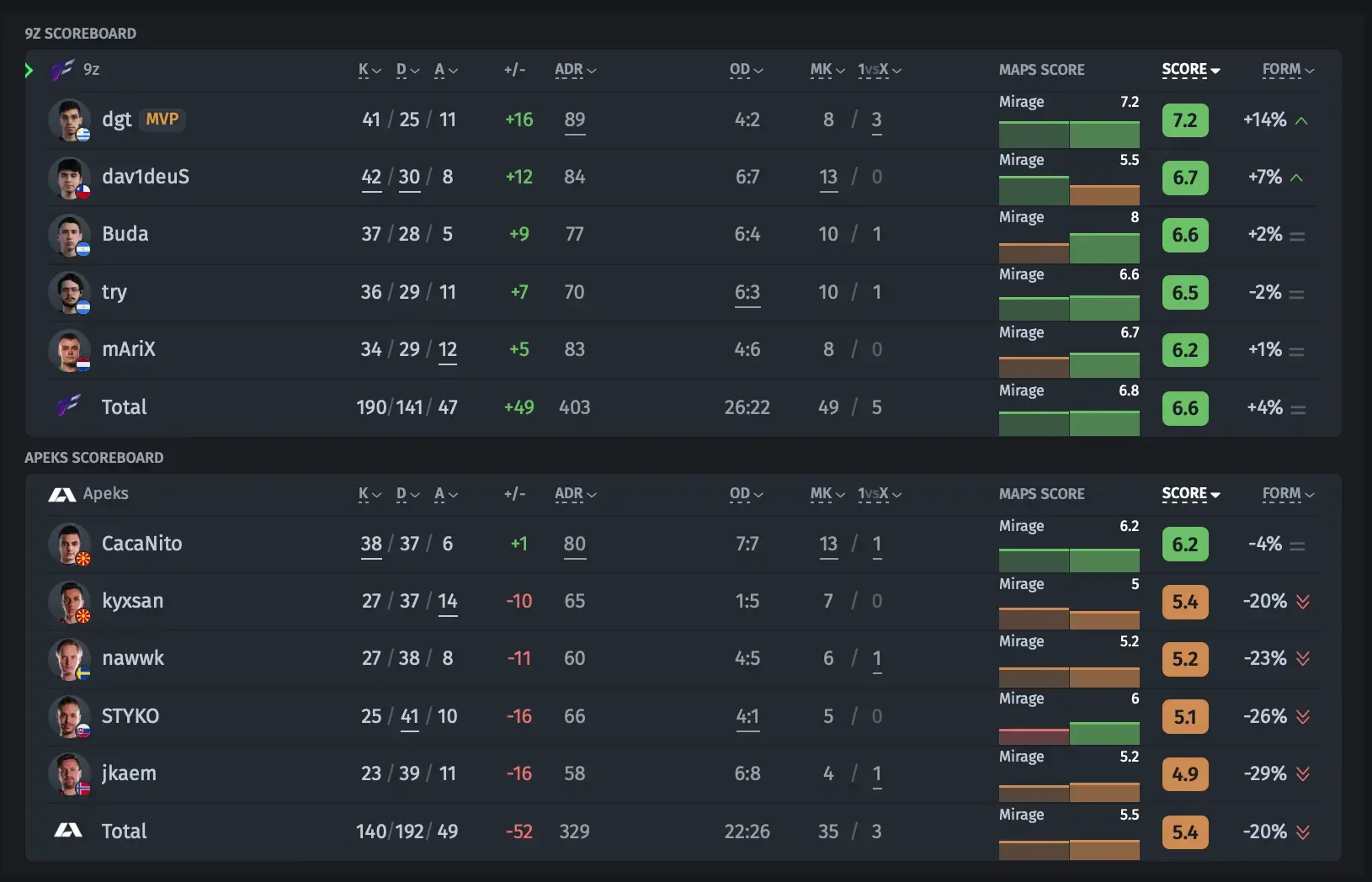Click dgt's 7.2 score badge

coord(1185,120)
